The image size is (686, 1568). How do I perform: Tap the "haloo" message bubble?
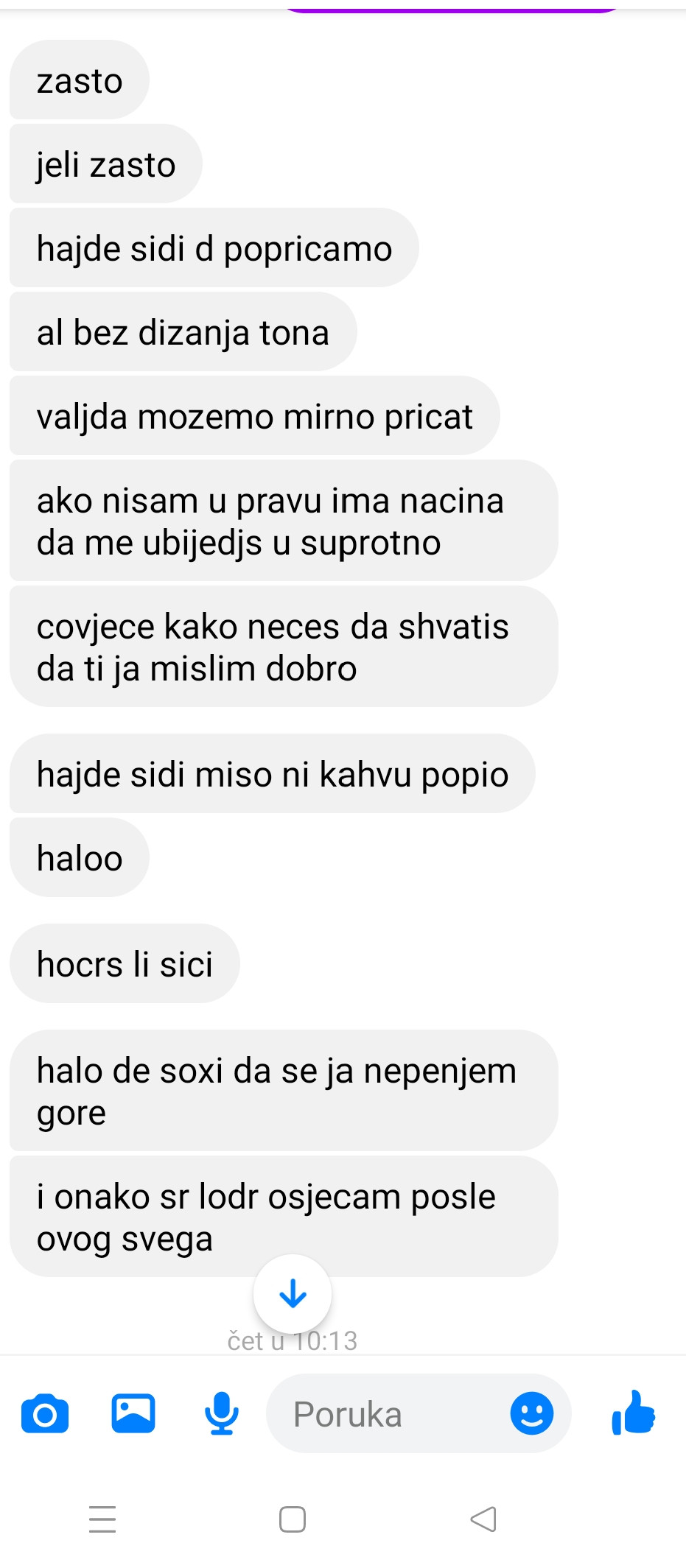coord(80,858)
